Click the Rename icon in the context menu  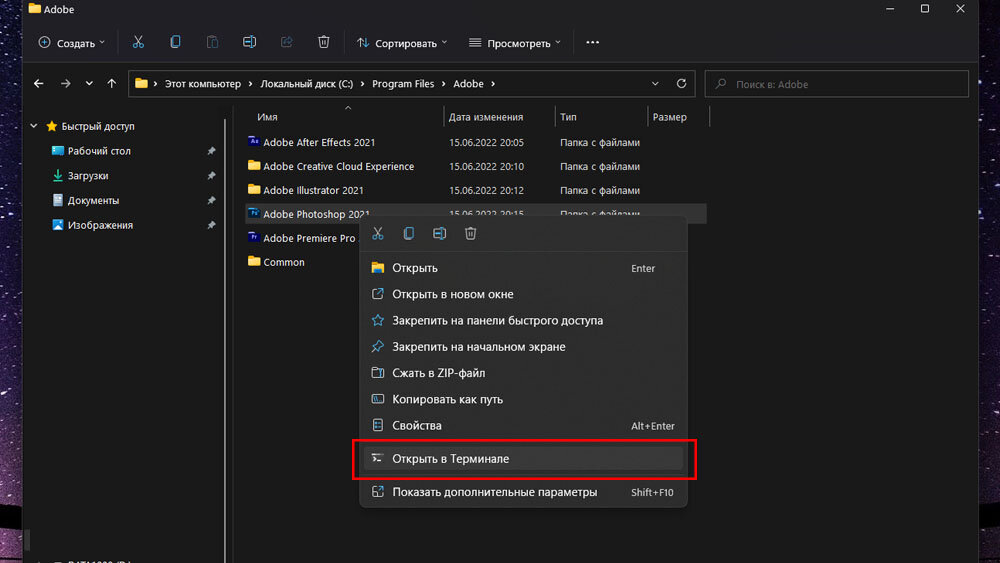(439, 233)
